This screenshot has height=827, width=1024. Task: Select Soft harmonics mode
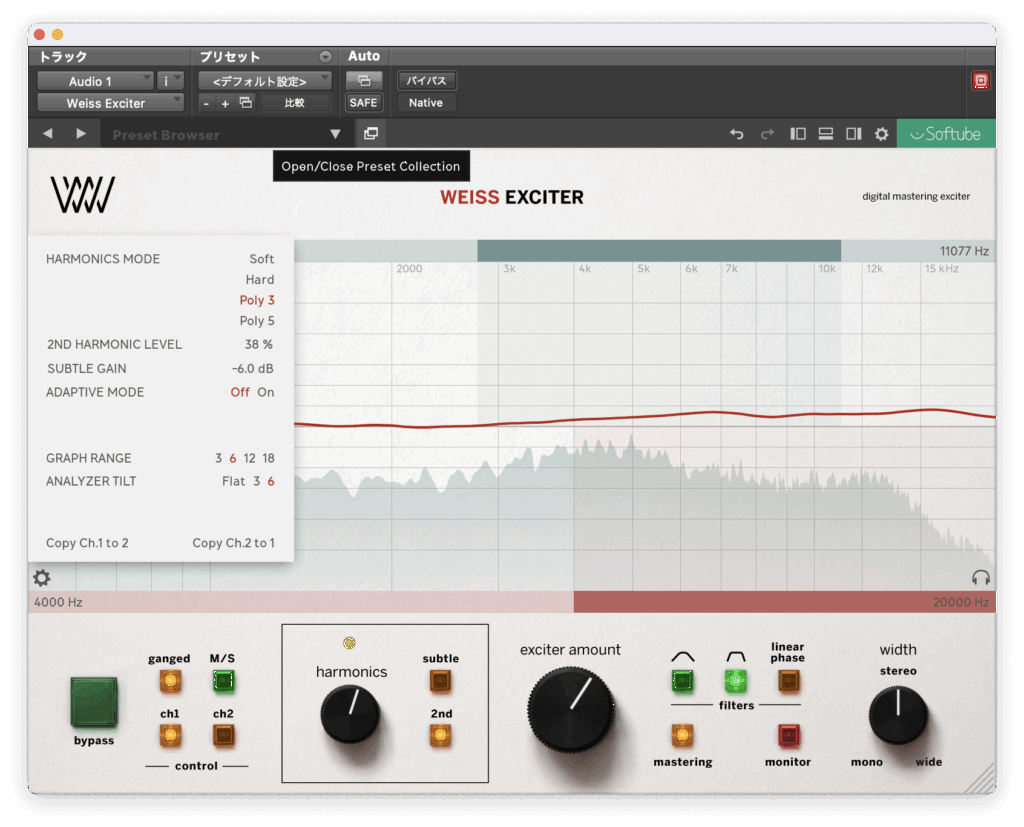(262, 259)
